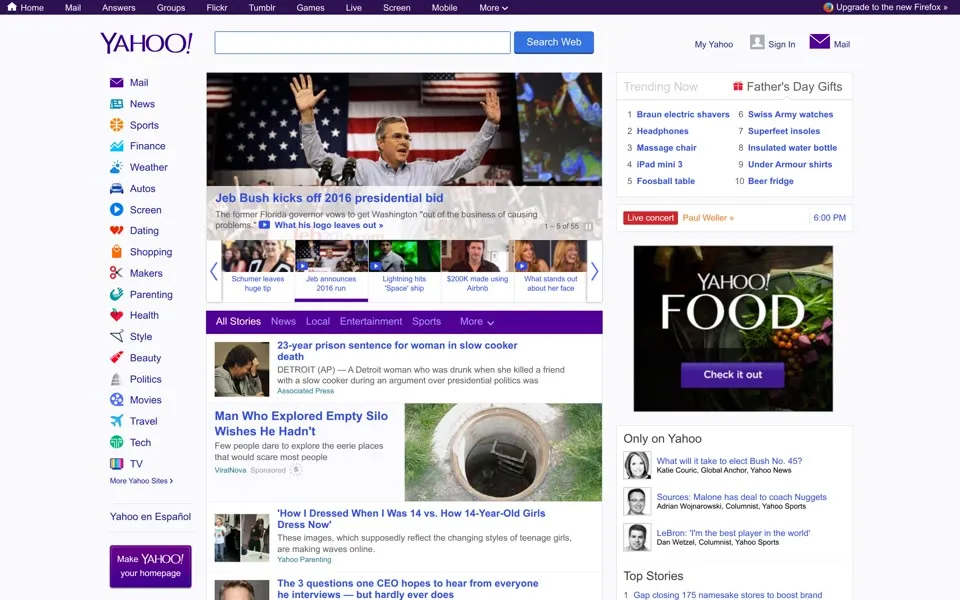Select the All Stories tab

pyautogui.click(x=238, y=321)
